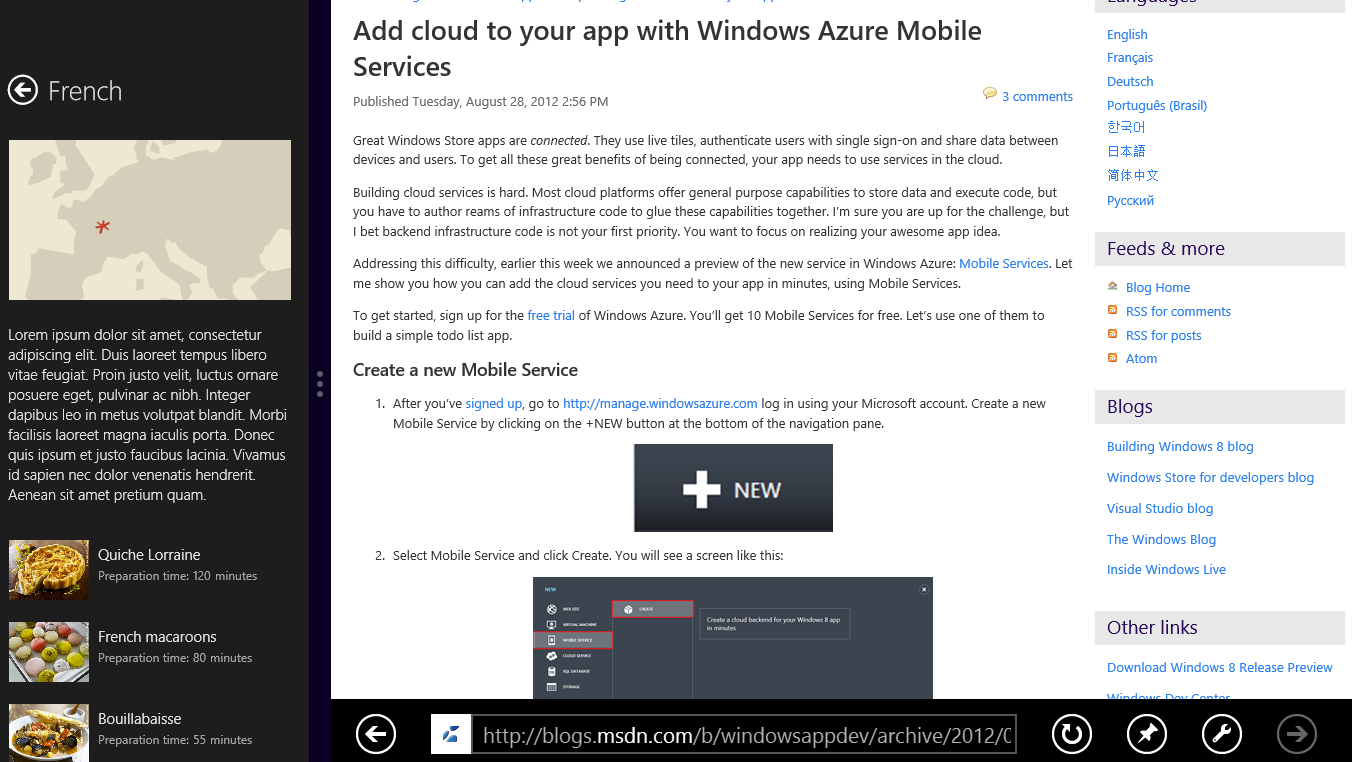Visit Windows Store for developers blog

(1210, 478)
